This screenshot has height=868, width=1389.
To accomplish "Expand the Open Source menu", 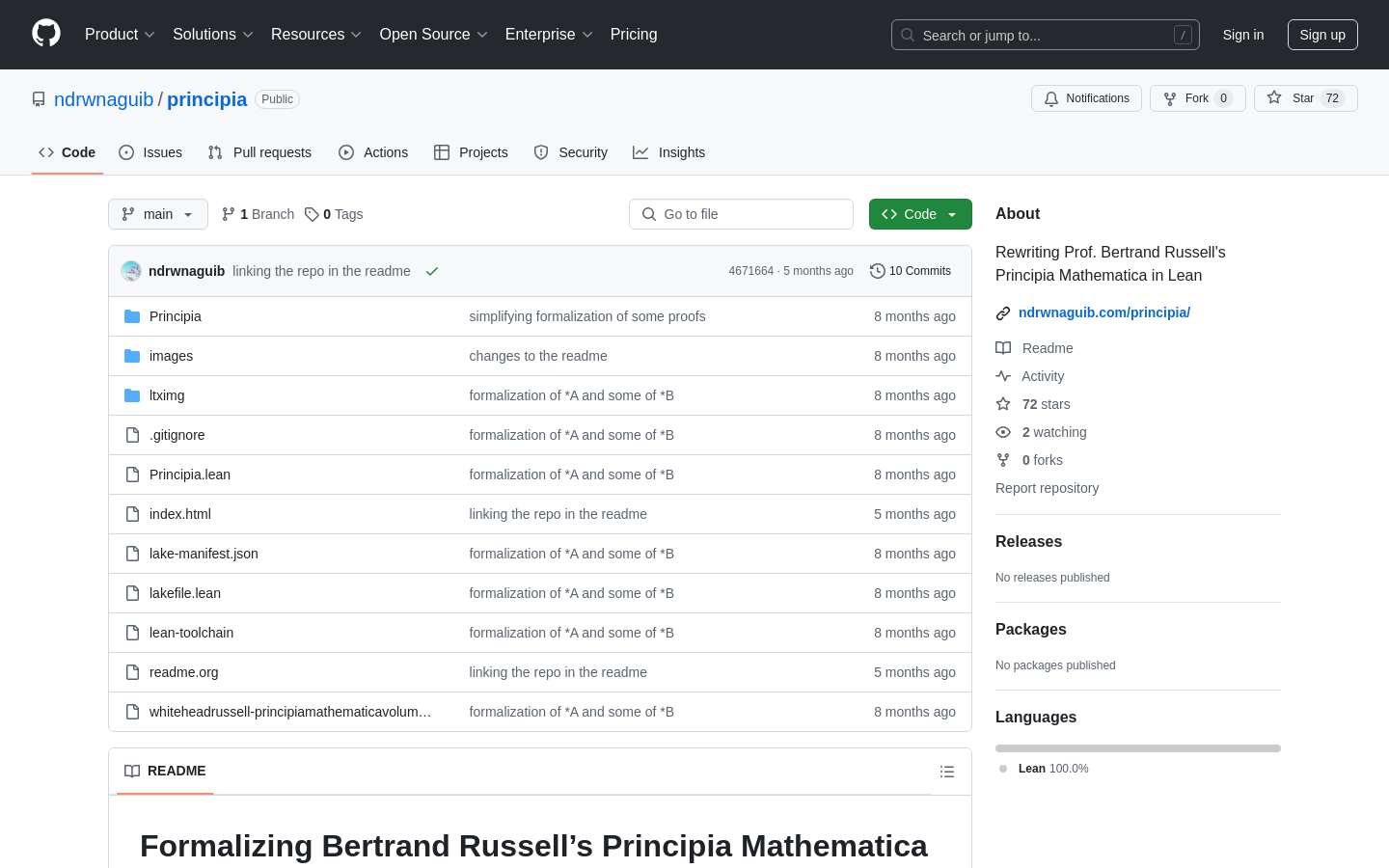I will 434,35.
